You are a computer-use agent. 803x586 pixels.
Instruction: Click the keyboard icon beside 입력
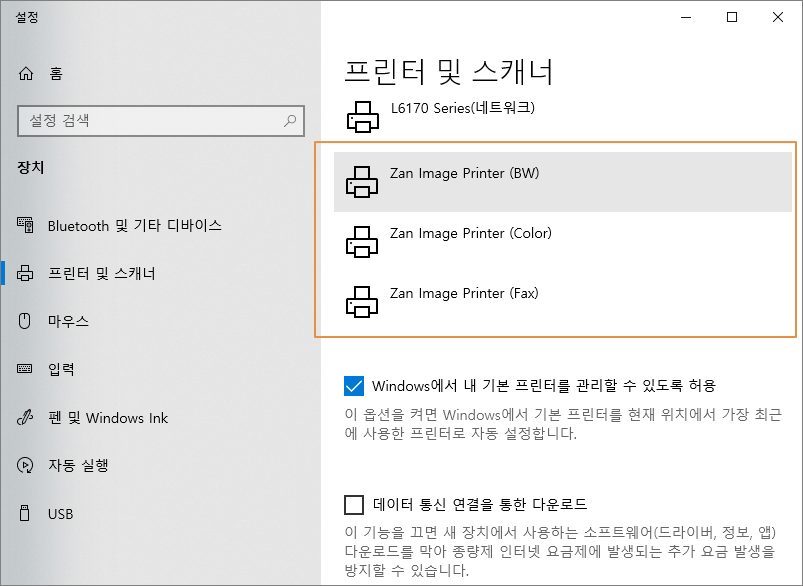point(25,369)
